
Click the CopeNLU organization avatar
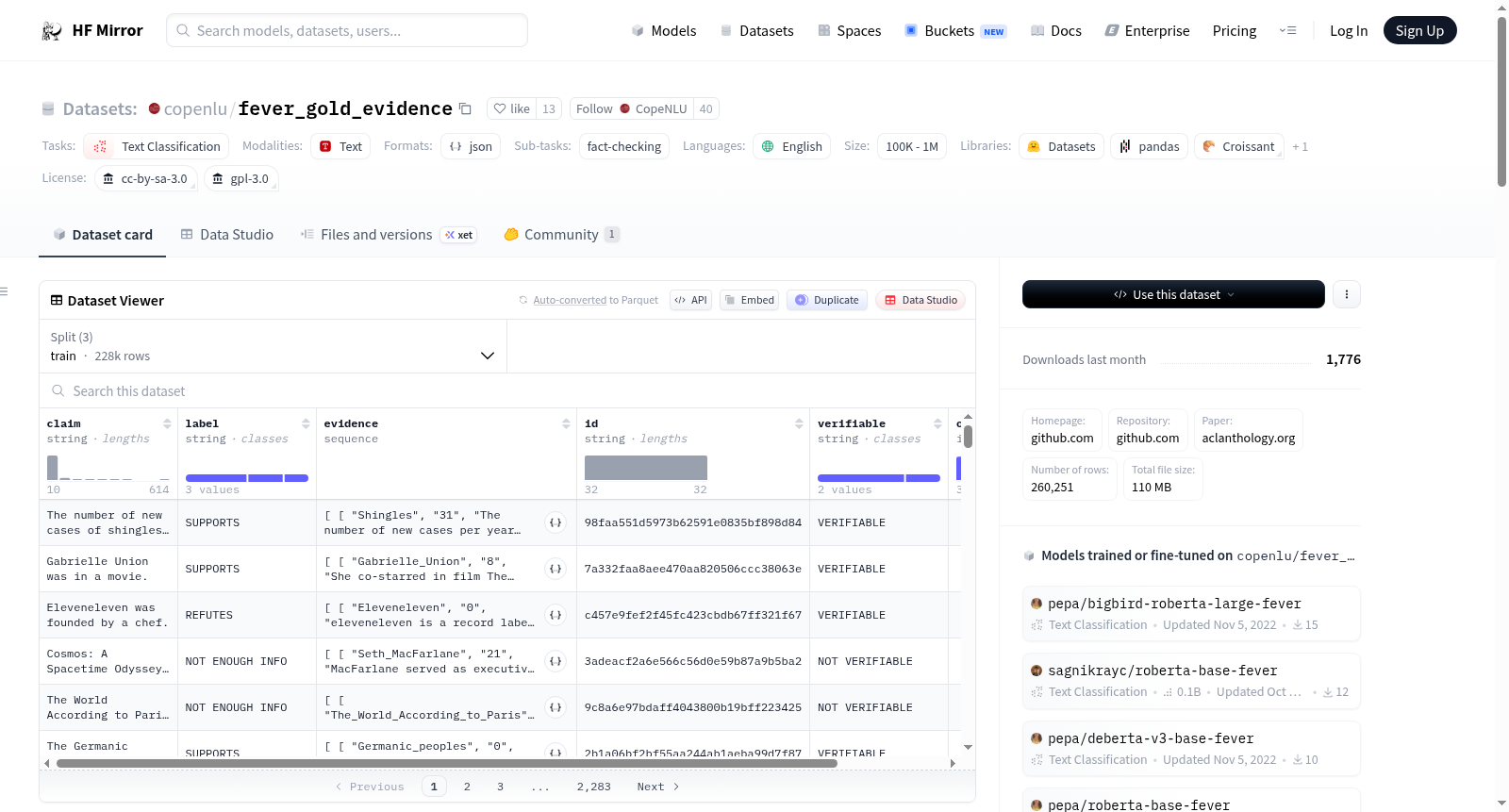(624, 108)
